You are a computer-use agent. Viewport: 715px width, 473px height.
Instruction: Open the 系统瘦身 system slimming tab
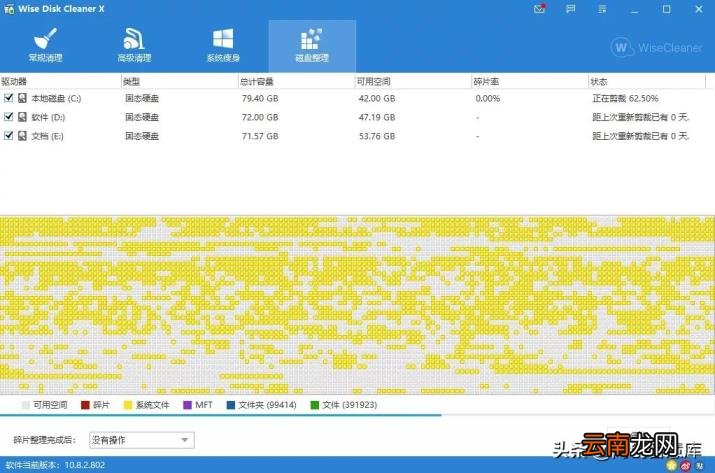coord(223,45)
